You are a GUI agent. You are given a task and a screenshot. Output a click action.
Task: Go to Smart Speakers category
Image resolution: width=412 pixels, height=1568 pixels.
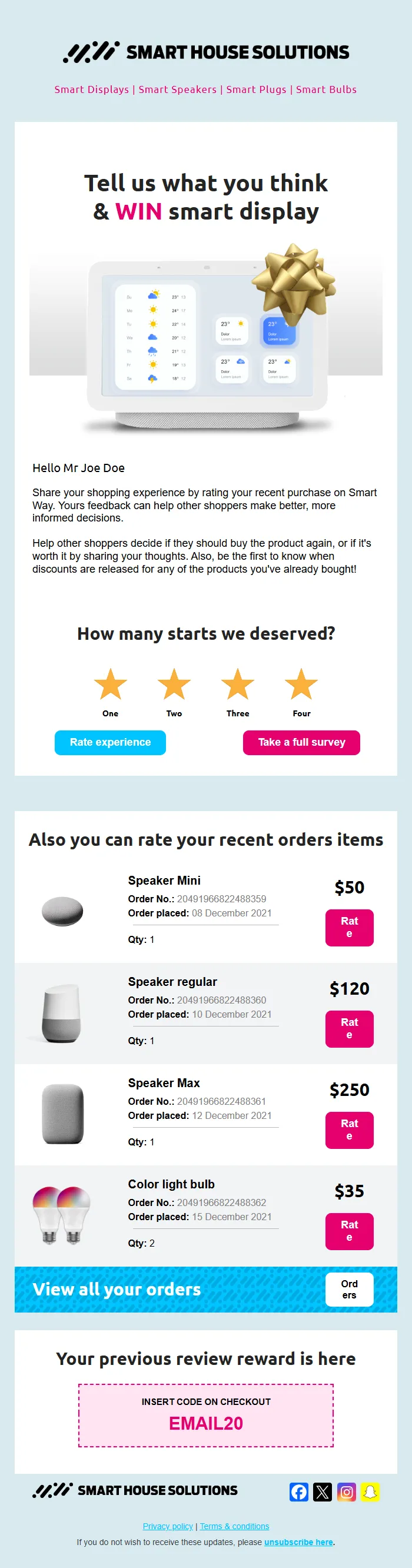pos(177,89)
